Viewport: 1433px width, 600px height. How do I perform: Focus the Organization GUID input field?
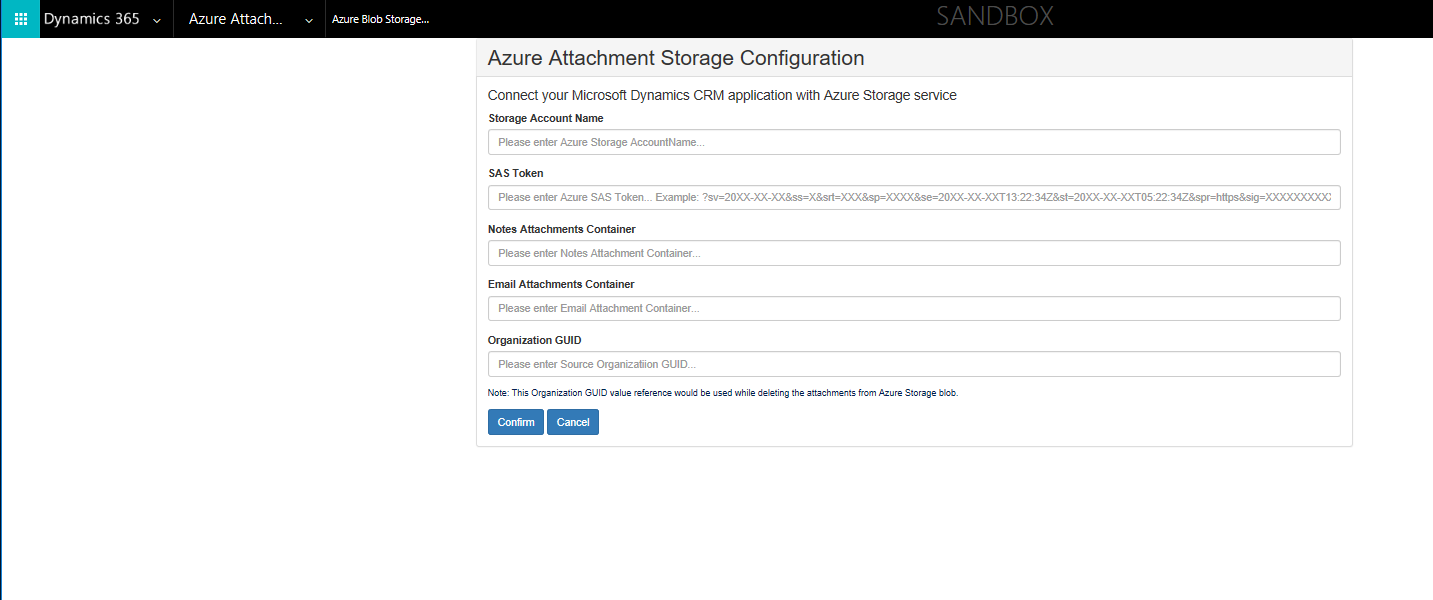(x=913, y=363)
